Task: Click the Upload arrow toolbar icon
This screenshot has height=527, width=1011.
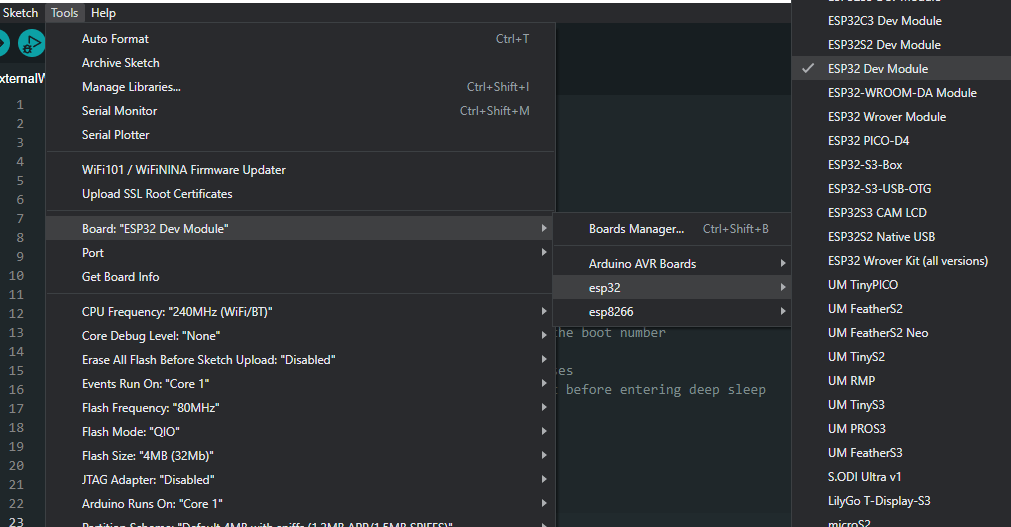Action: point(3,44)
